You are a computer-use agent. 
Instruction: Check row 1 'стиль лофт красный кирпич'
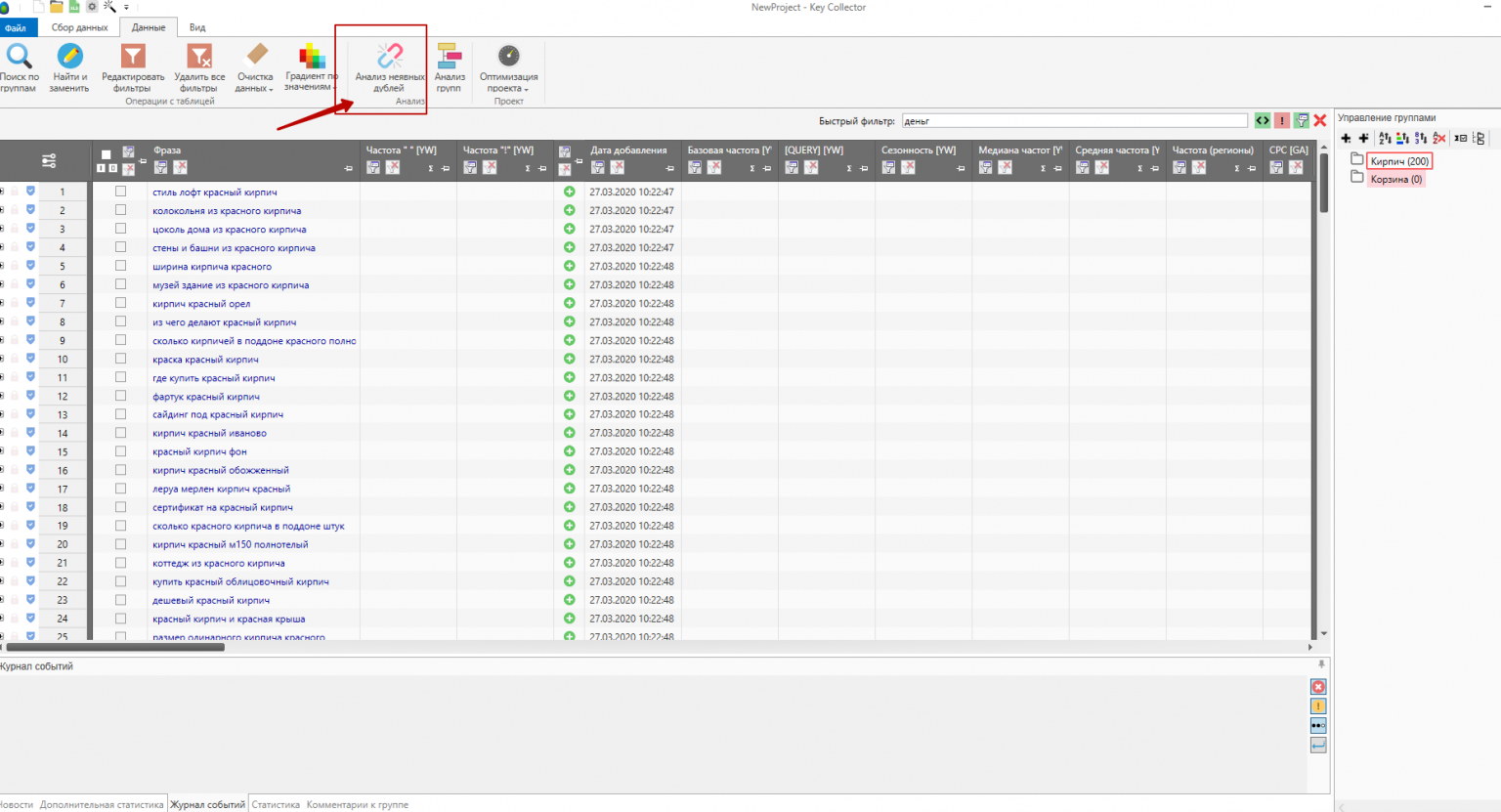coord(121,192)
